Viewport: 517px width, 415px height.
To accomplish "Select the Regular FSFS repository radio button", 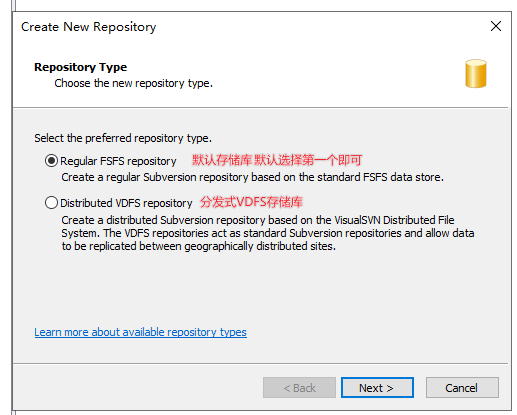I will click(51, 161).
